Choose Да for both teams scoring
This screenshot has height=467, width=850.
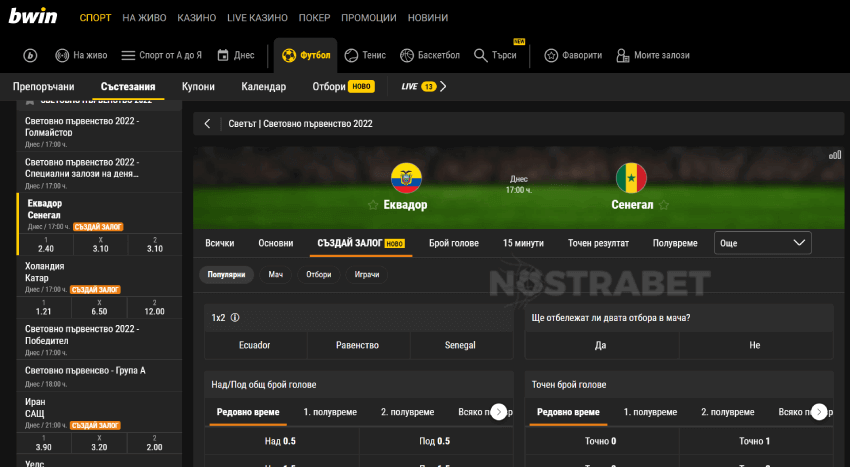[601, 345]
